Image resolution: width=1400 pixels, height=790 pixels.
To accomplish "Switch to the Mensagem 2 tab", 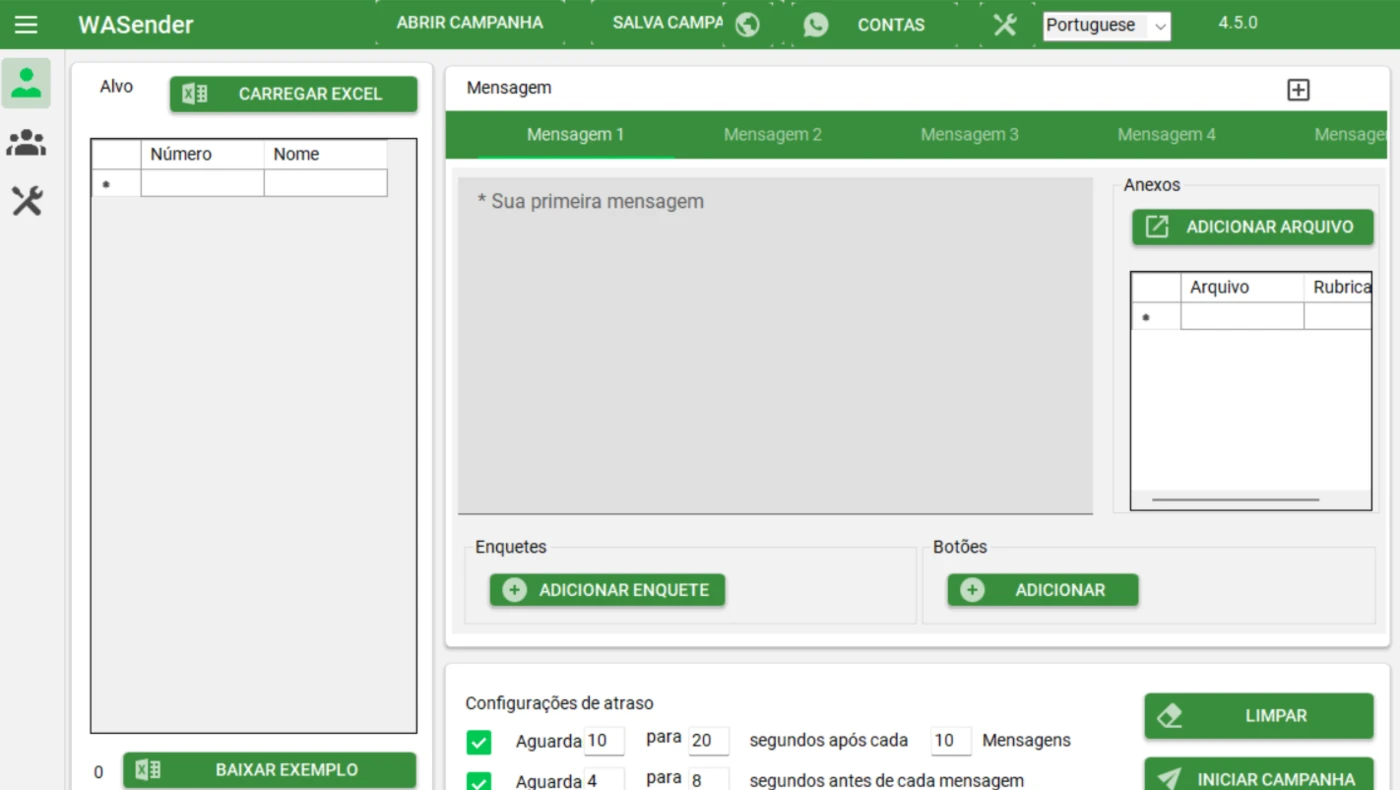I will [x=772, y=135].
